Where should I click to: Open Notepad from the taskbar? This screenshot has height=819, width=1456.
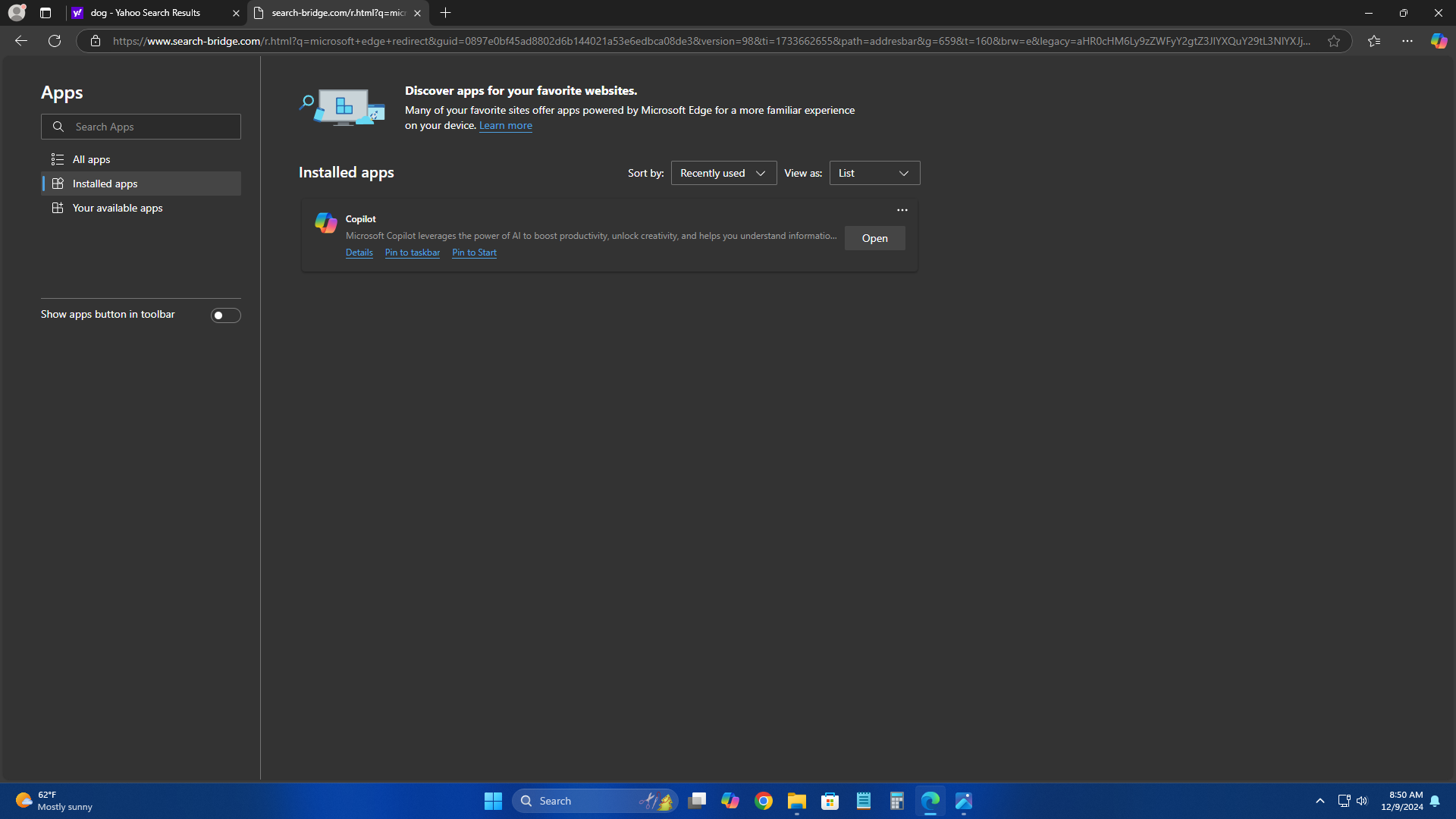click(x=864, y=801)
